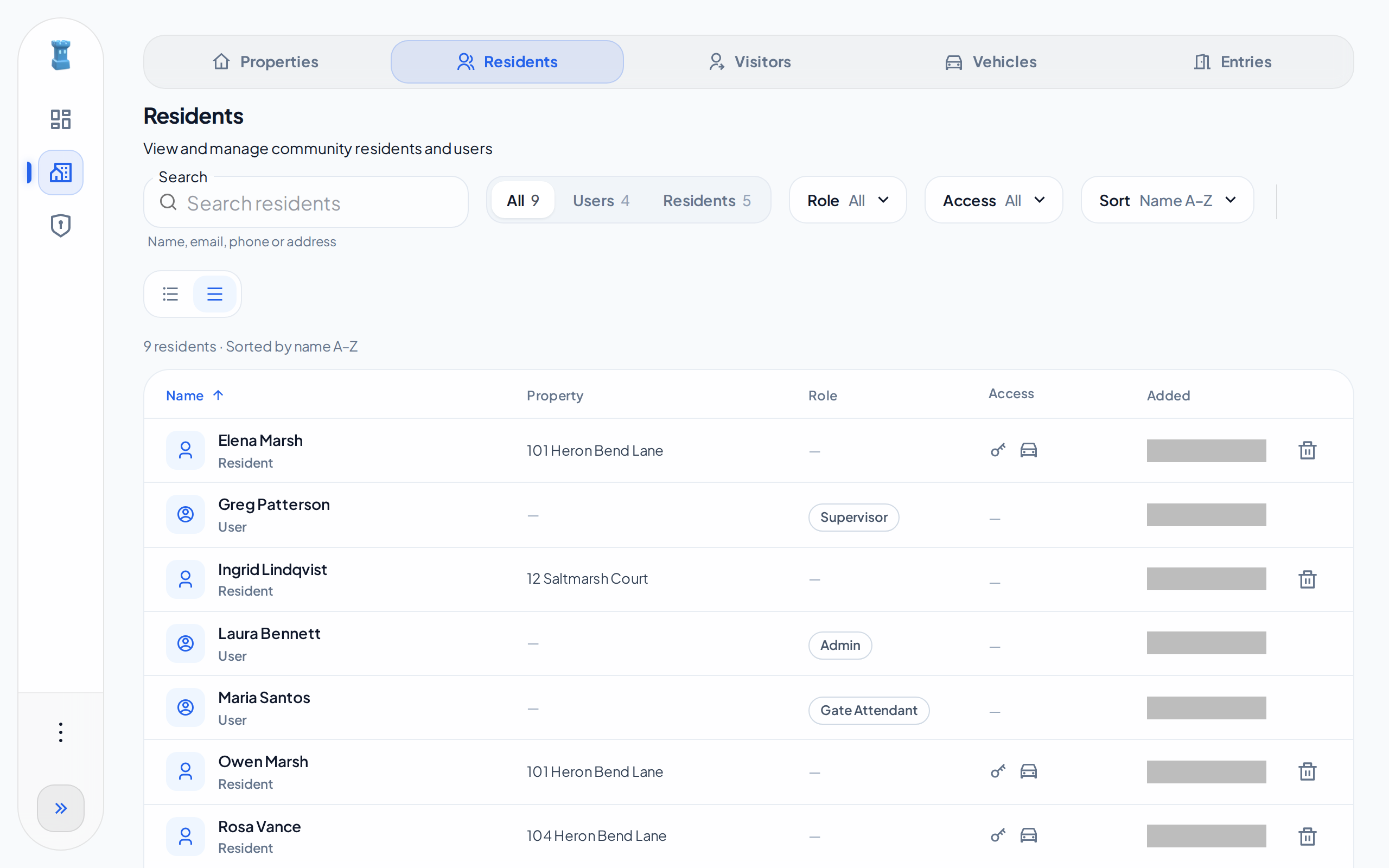Click key access icon for Elena Marsh

(998, 450)
